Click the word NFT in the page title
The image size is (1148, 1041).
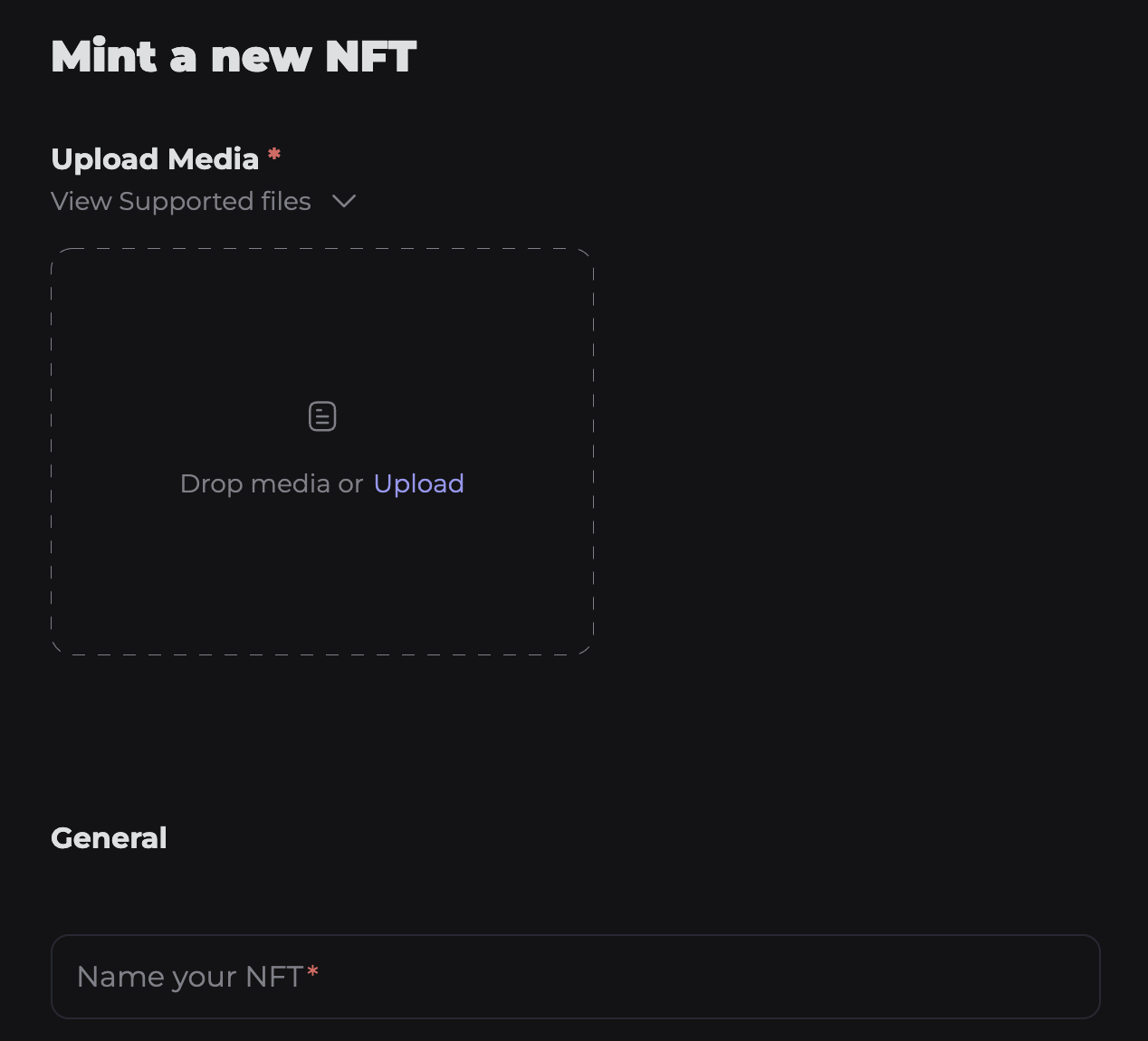370,56
